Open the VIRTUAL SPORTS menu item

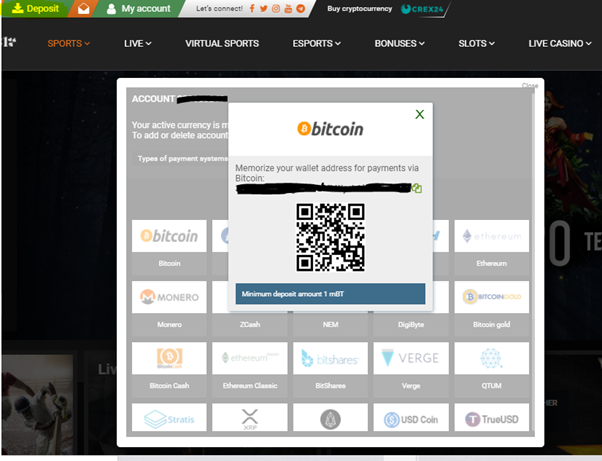pyautogui.click(x=222, y=43)
